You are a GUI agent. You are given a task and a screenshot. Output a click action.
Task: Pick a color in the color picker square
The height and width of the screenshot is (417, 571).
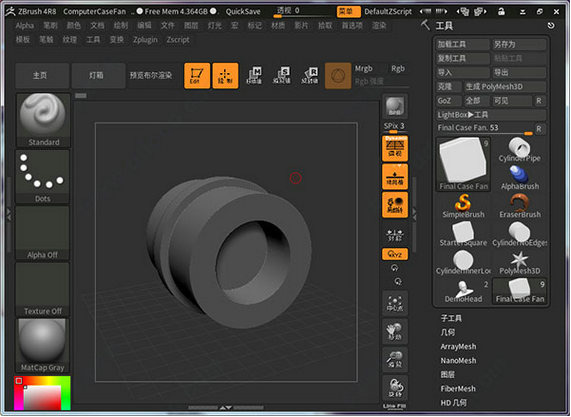pyautogui.click(x=42, y=397)
